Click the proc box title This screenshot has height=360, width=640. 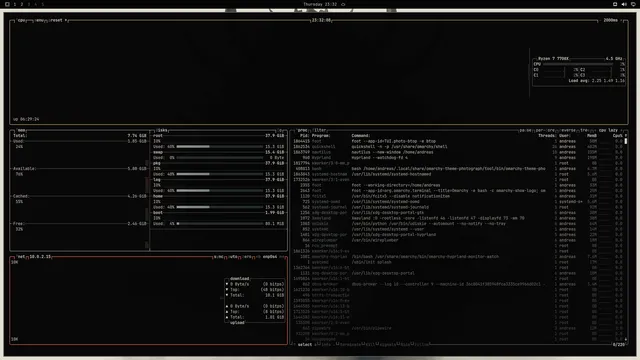click(302, 130)
